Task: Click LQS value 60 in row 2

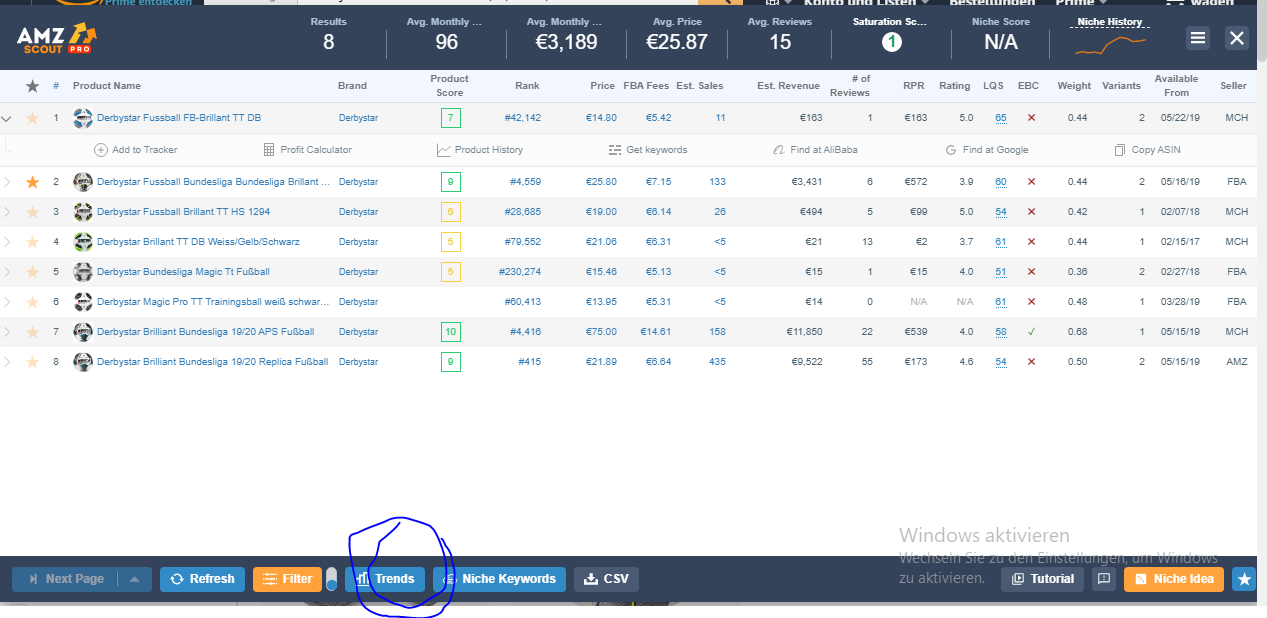Action: 1001,182
